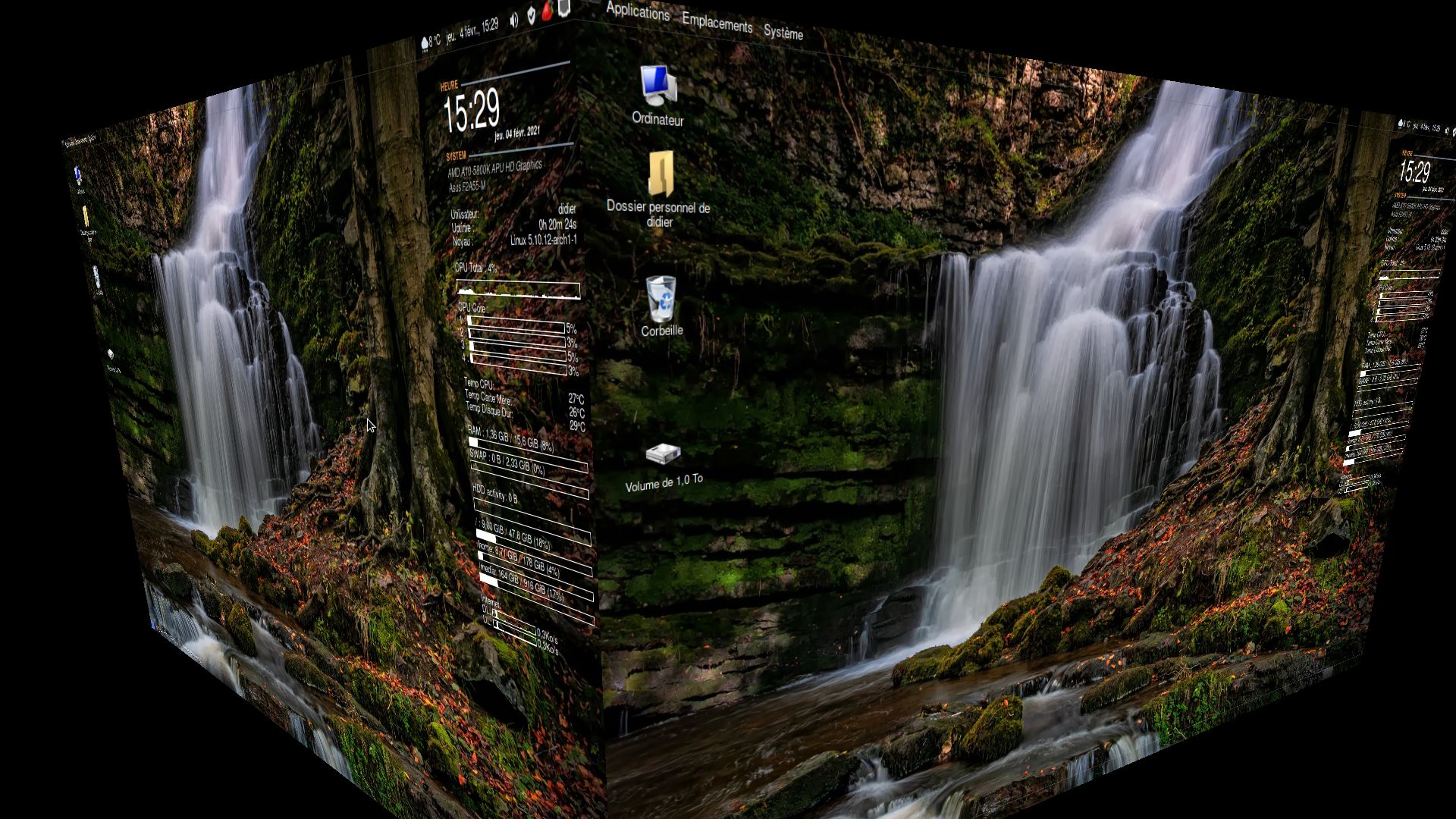Click the CPU Total graph in system monitor
This screenshot has width=1456, height=819.
[x=518, y=290]
